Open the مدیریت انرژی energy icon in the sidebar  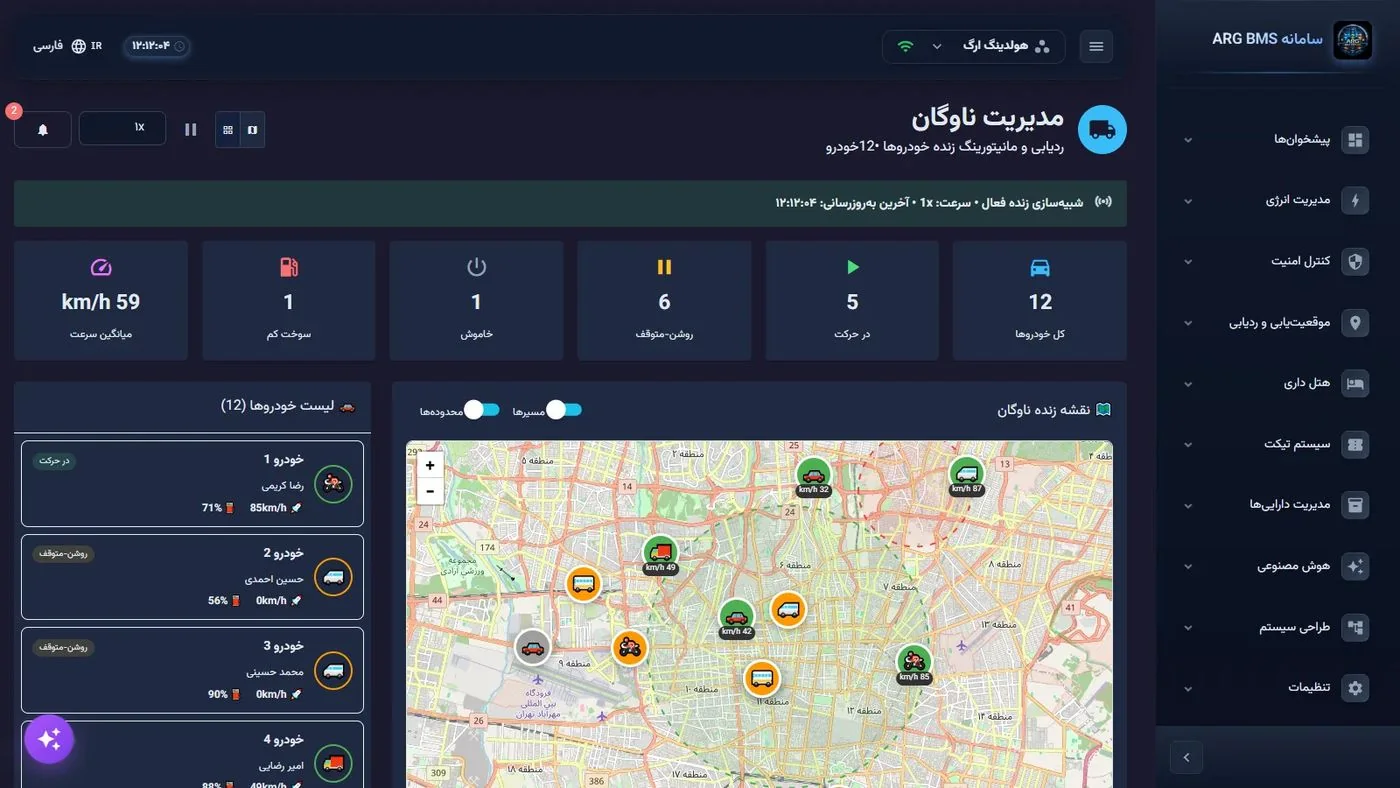click(1355, 201)
